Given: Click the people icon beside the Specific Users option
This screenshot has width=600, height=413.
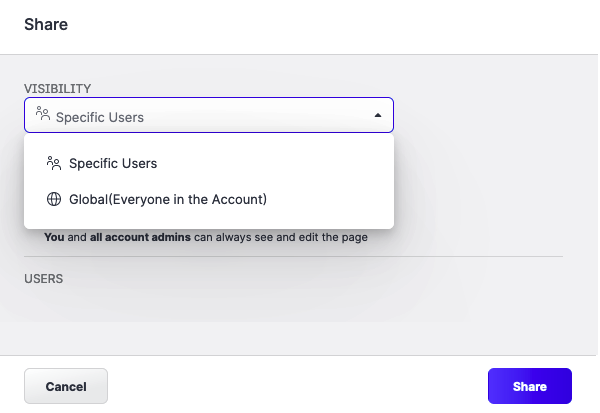Looking at the screenshot, I should [54, 163].
